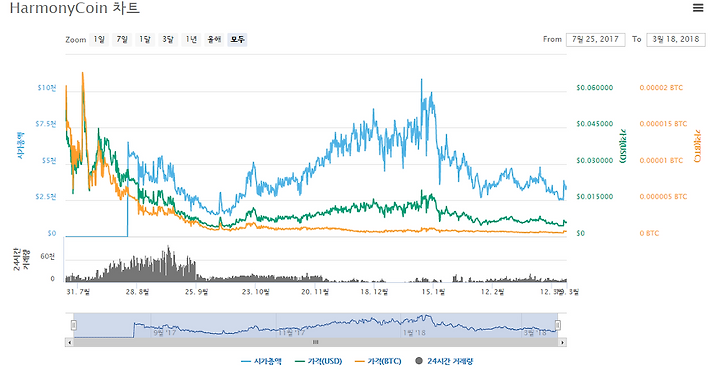Select the 올해 zoom button

pyautogui.click(x=214, y=39)
